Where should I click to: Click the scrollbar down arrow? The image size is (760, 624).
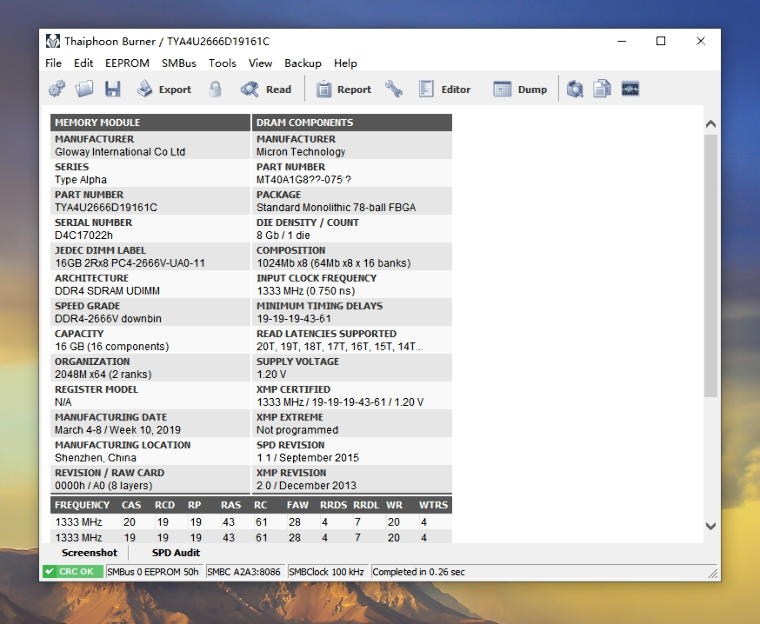pos(711,526)
